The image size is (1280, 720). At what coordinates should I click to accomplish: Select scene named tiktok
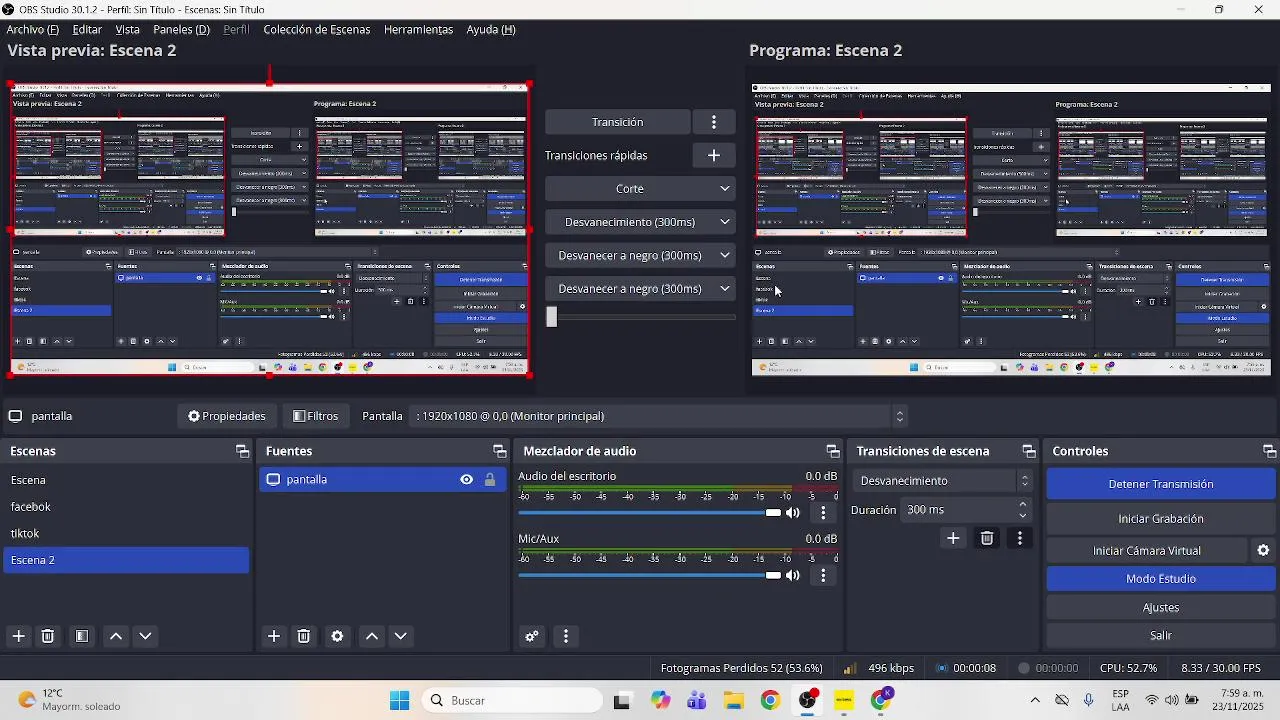click(x=125, y=534)
